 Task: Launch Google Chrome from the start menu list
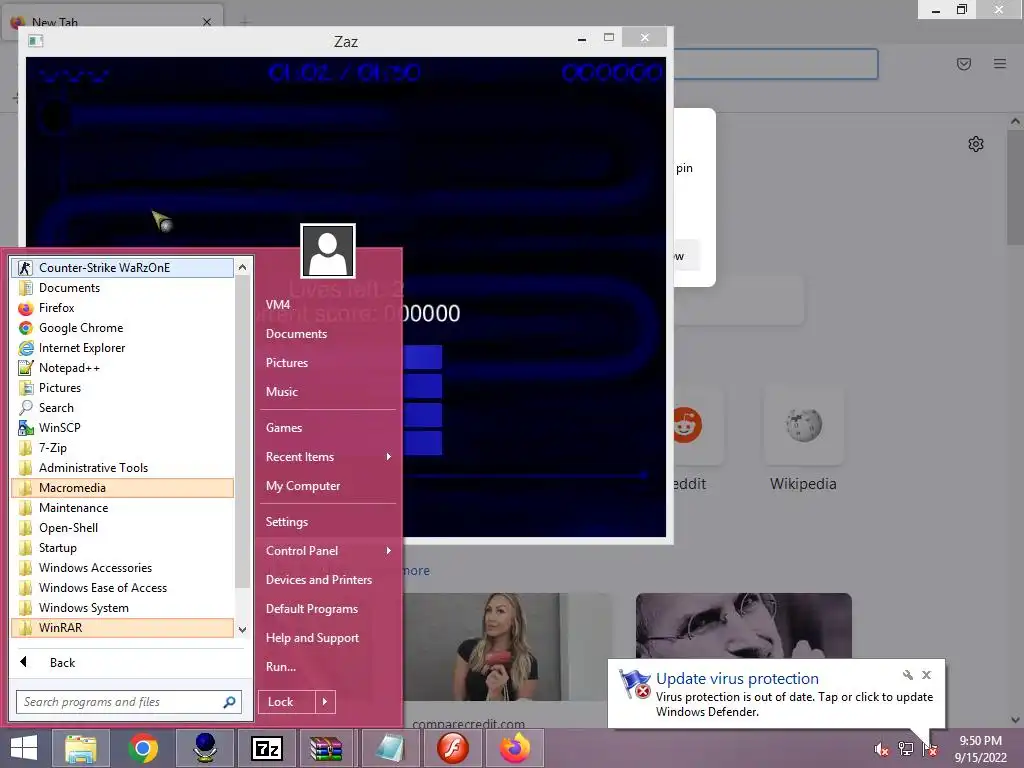click(122, 328)
